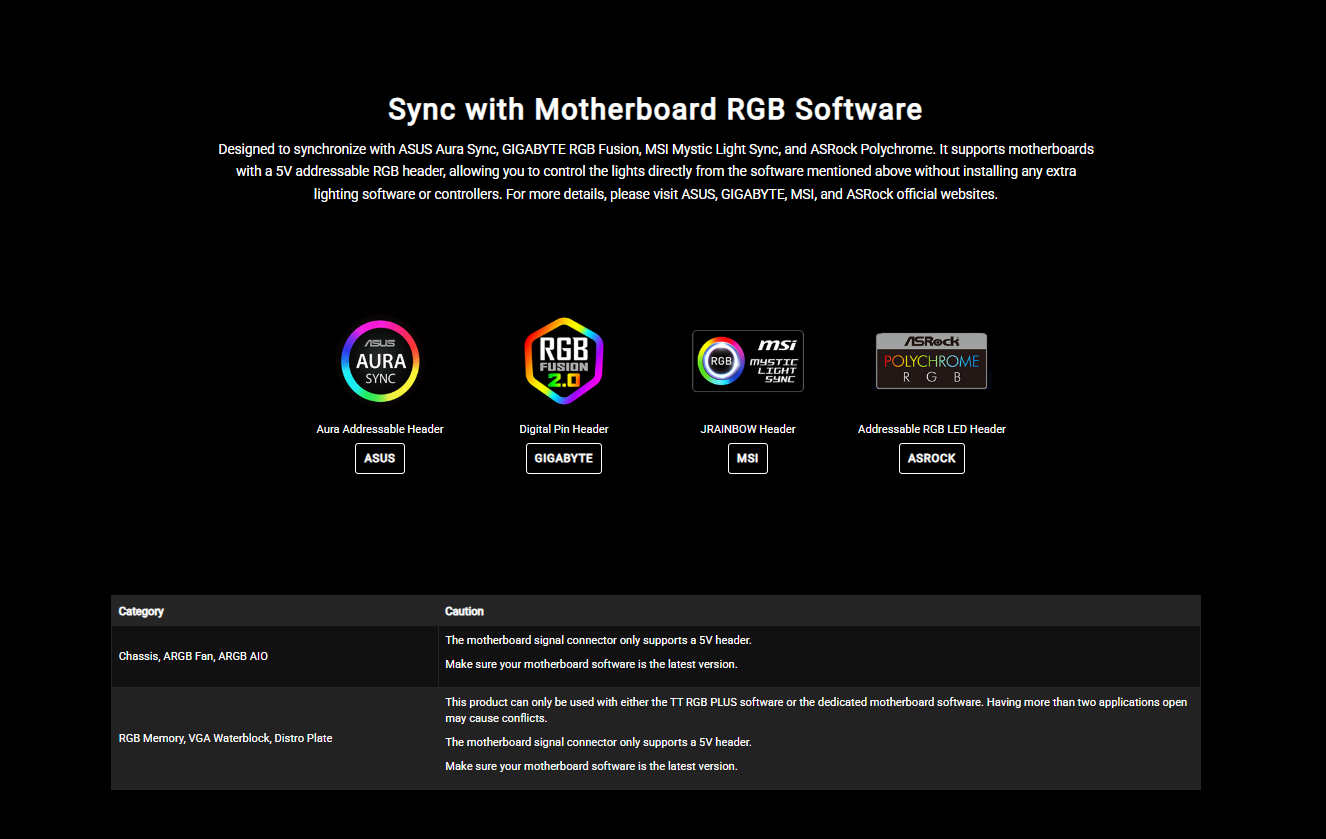Click the Caution column header
The width and height of the screenshot is (1326, 839).
[464, 611]
